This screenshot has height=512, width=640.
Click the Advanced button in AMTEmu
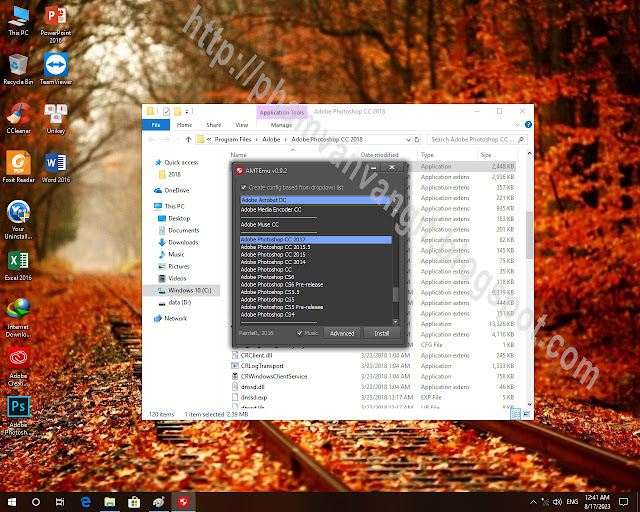342,333
